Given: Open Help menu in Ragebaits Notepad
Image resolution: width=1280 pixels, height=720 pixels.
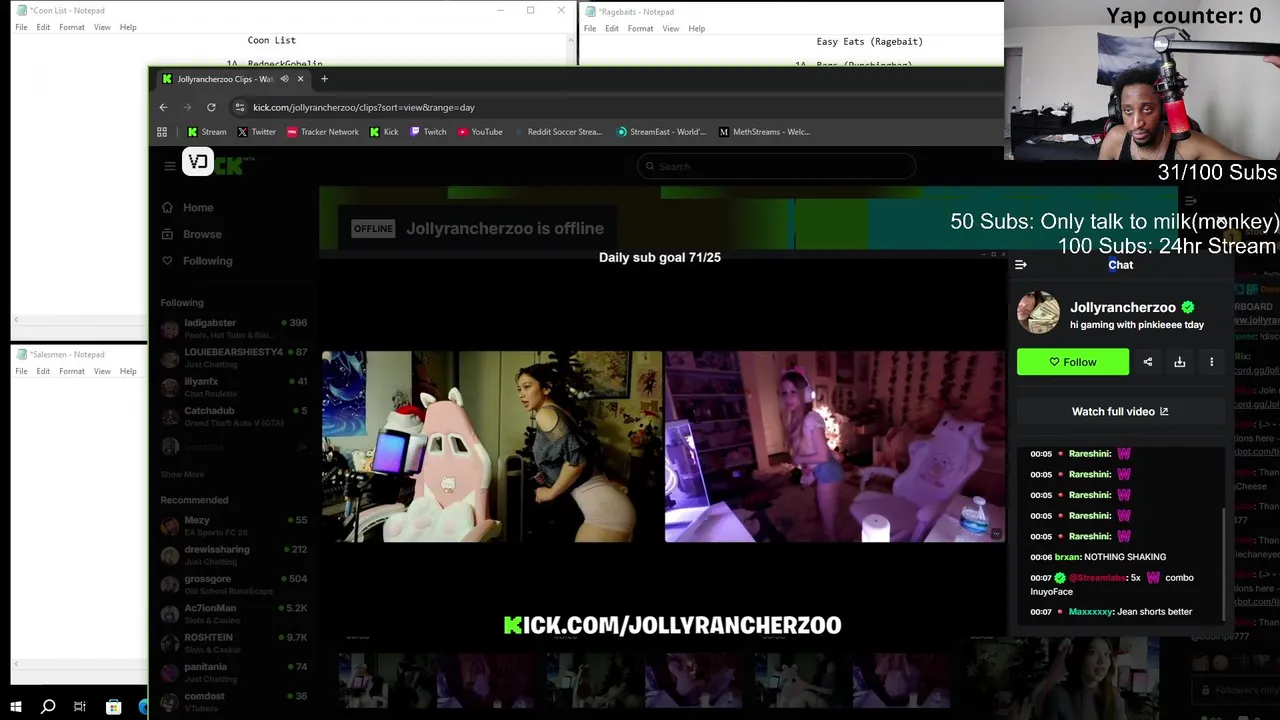Looking at the screenshot, I should point(697,28).
